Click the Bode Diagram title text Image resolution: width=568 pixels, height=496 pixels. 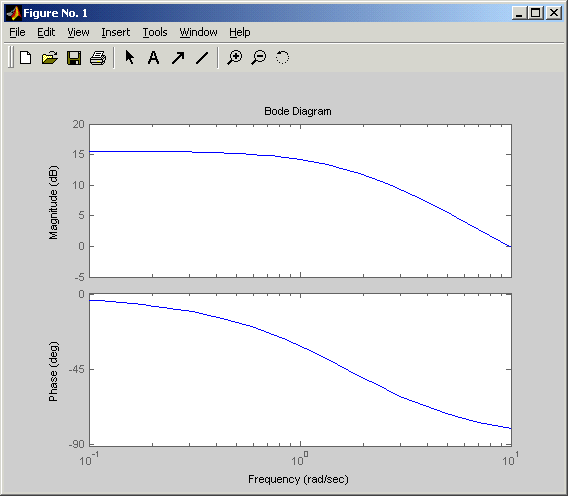click(297, 111)
